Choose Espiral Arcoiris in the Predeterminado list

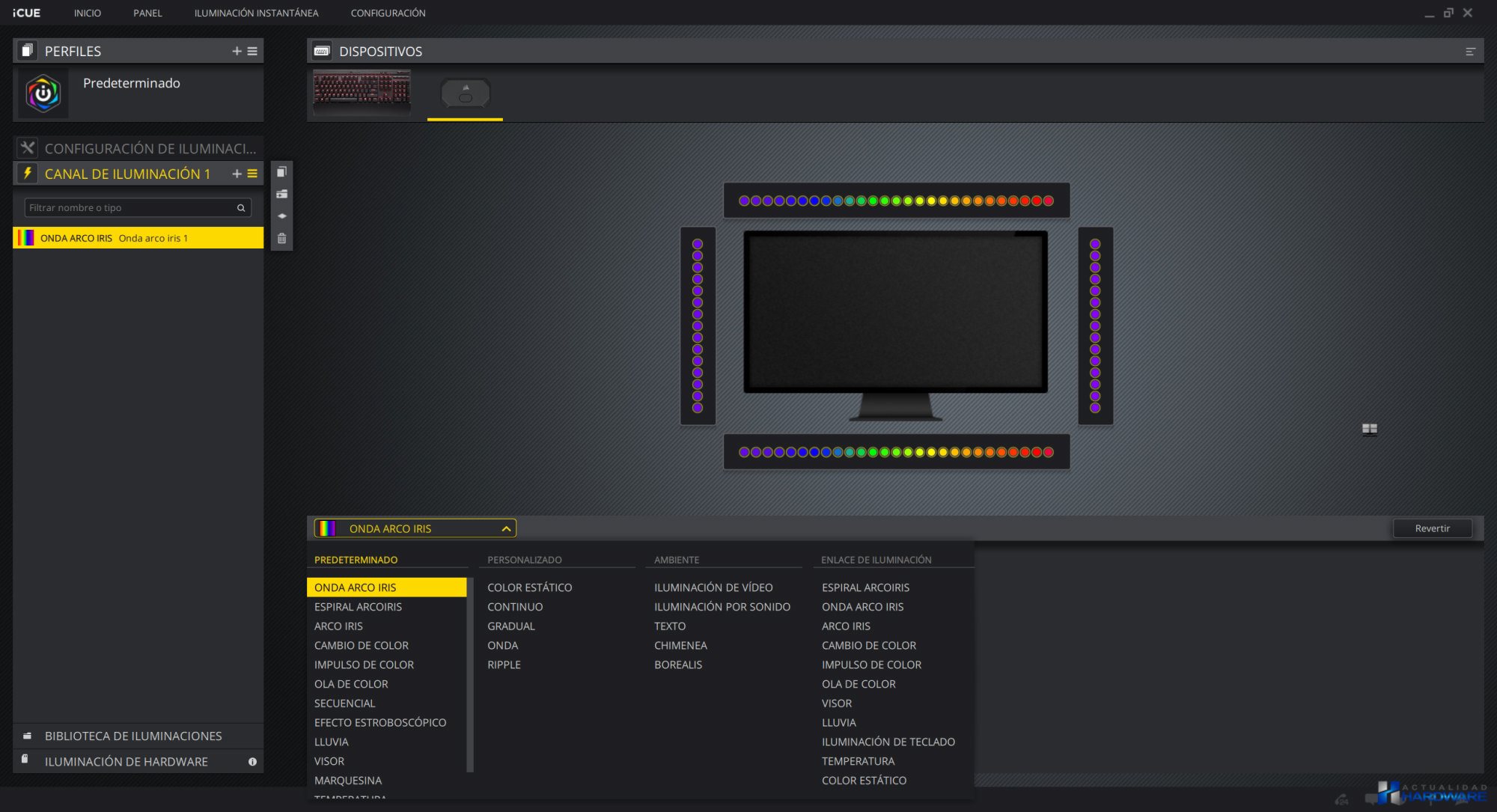coord(358,607)
